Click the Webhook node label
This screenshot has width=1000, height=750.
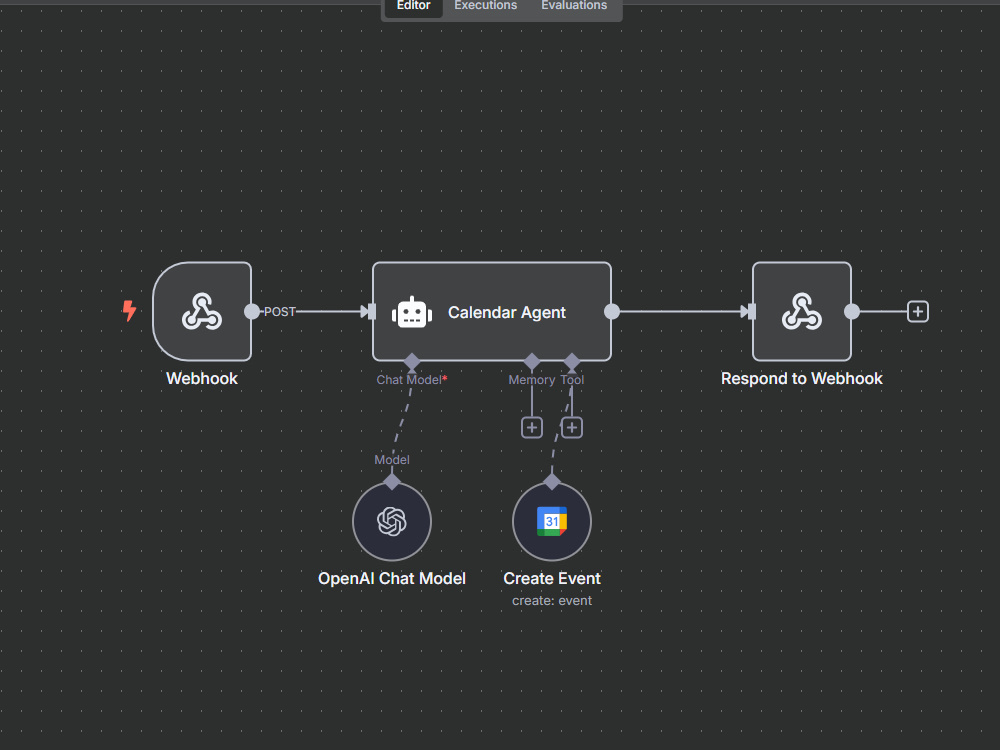[x=202, y=378]
